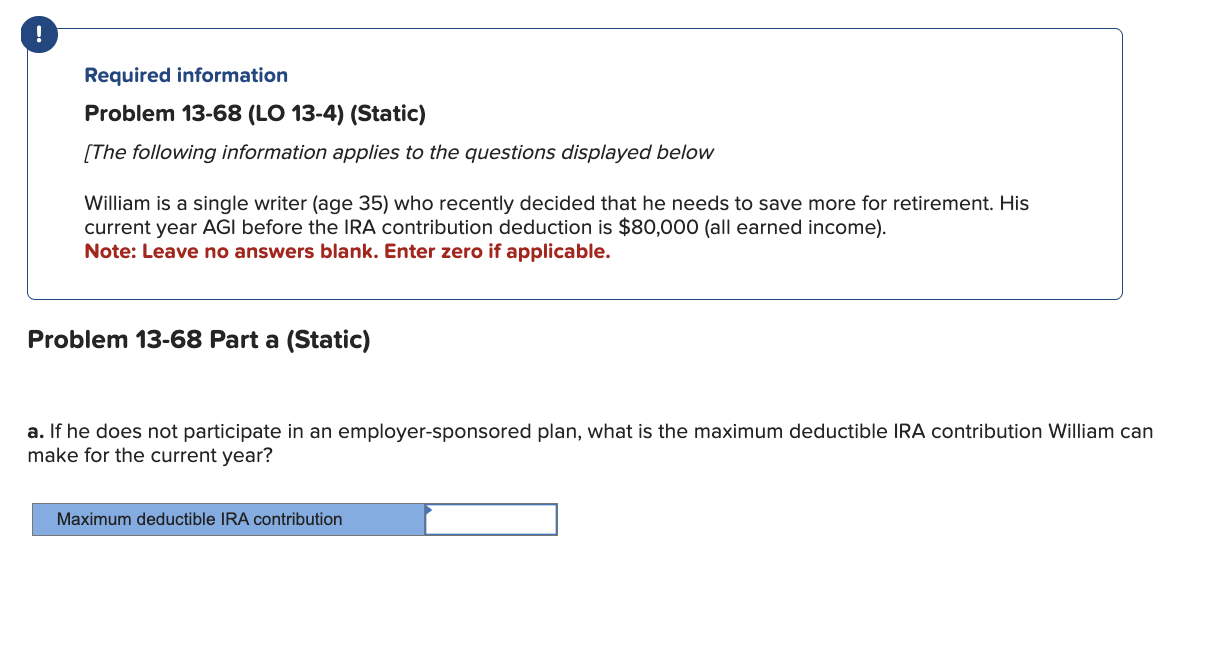1232x650 pixels.
Task: Click the bold letter a before the question
Action: click(x=32, y=431)
